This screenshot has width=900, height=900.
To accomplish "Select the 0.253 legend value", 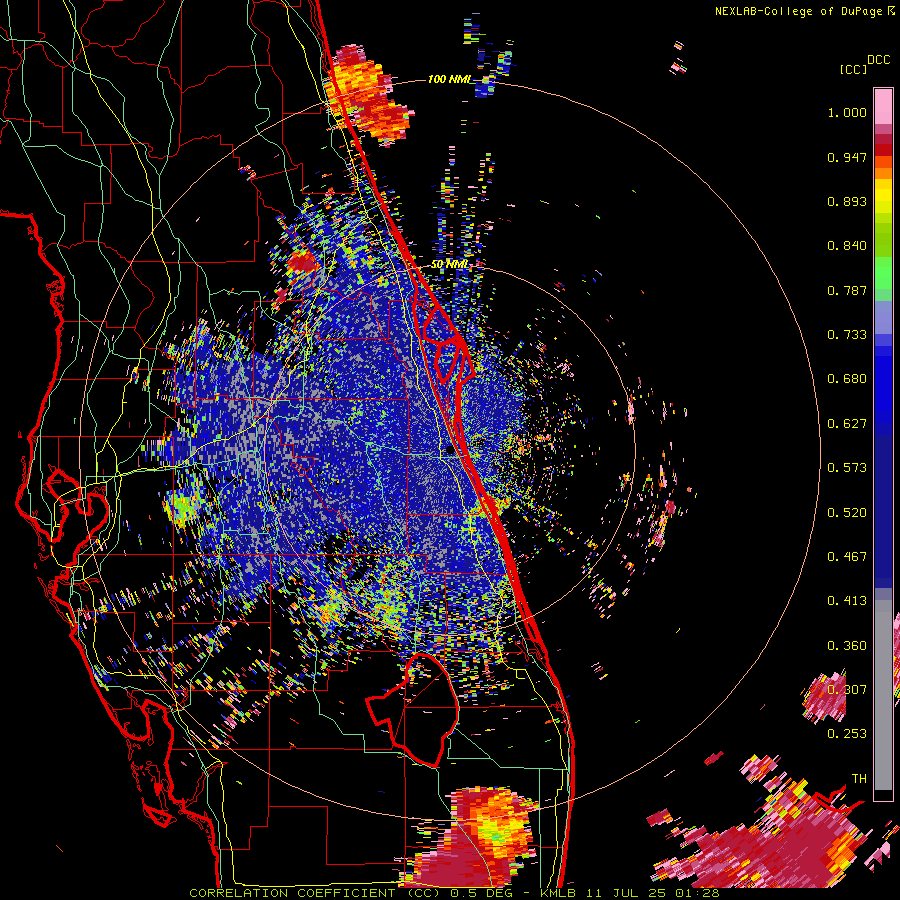I will coord(847,734).
